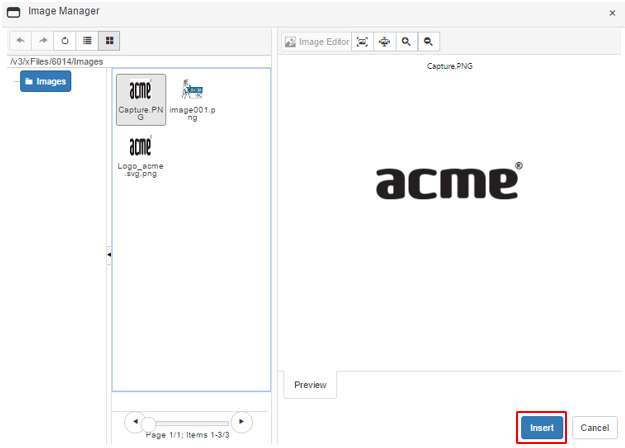Open the Image Editor

click(317, 42)
